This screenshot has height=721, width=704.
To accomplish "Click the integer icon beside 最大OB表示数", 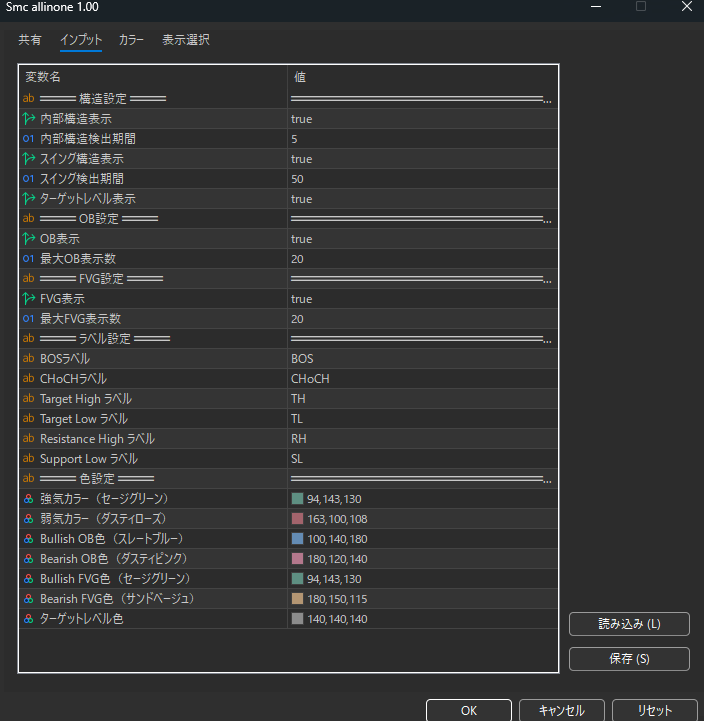I will click(29, 258).
